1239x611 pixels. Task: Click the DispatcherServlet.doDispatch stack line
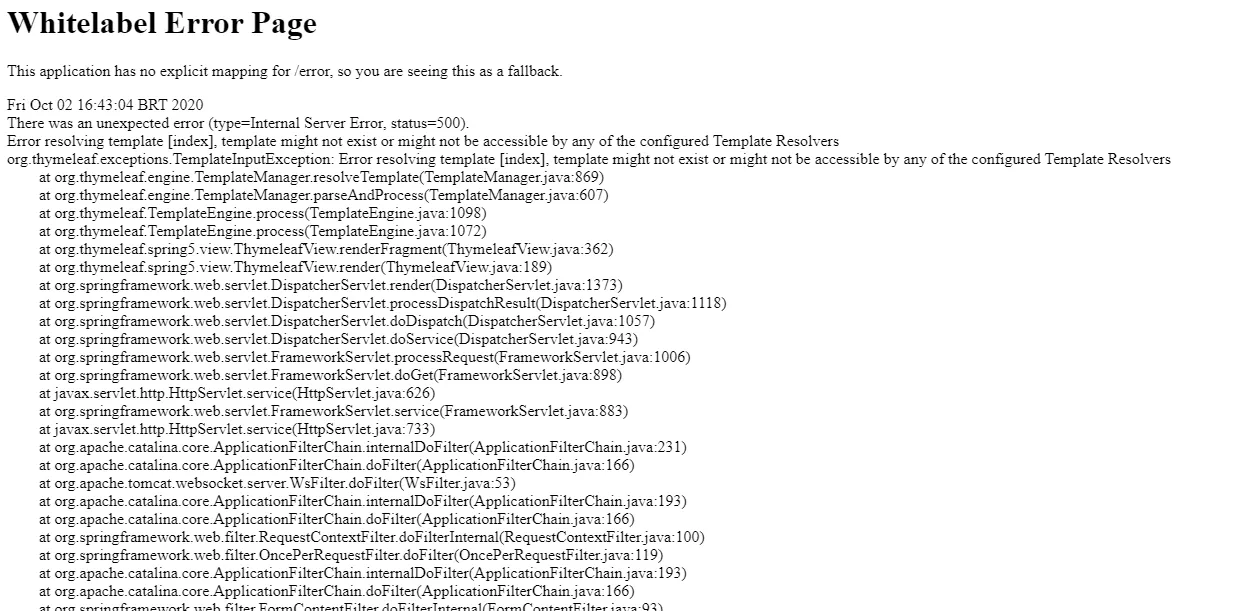(347, 321)
